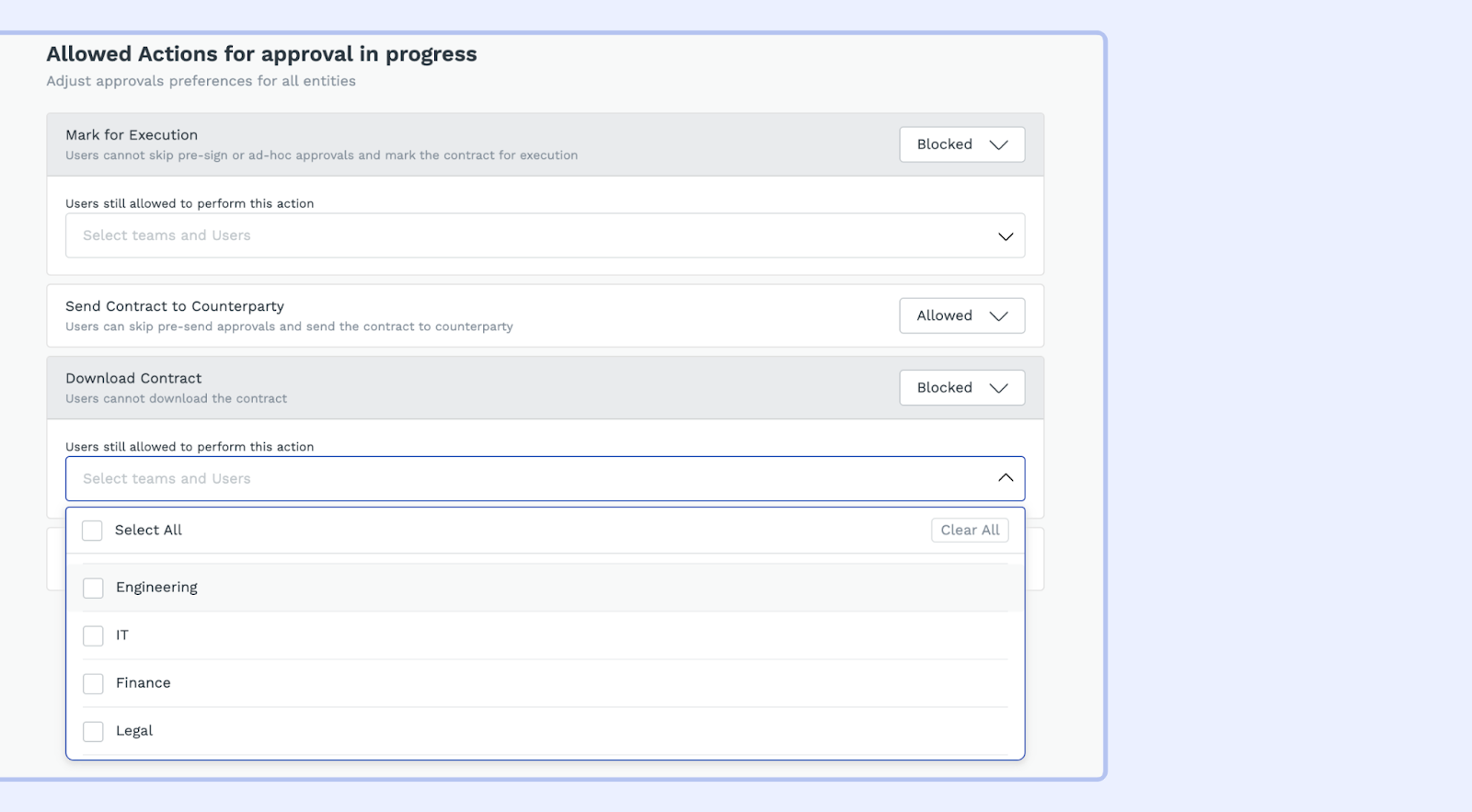The image size is (1472, 812).
Task: Tick the Legal team checkbox
Action: click(x=93, y=731)
